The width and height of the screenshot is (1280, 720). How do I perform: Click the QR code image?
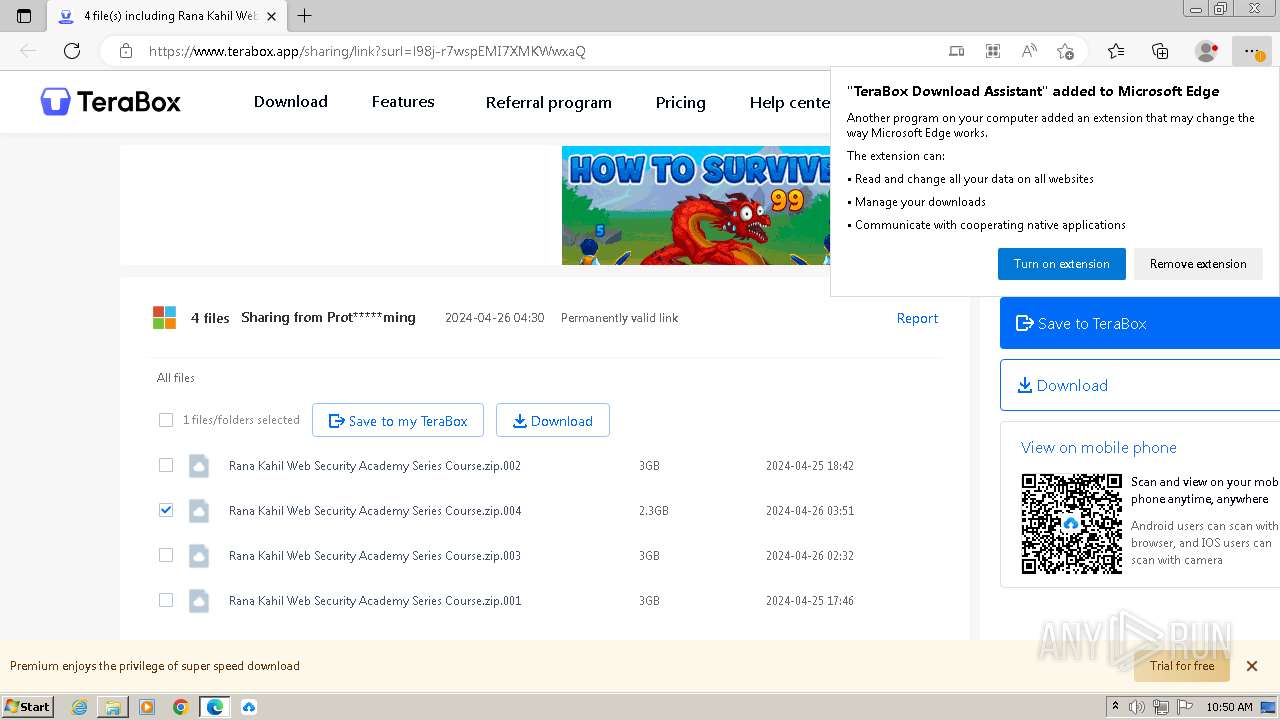pos(1072,524)
